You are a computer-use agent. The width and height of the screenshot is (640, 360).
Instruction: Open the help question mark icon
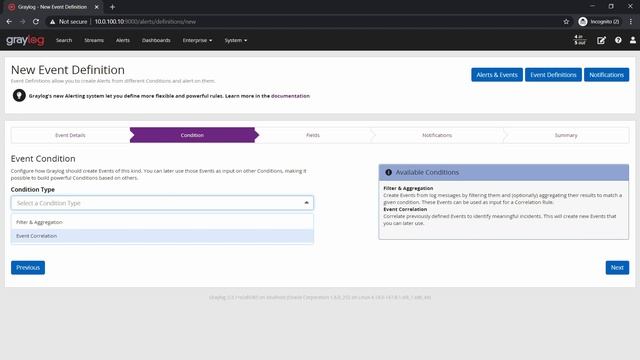(618, 40)
